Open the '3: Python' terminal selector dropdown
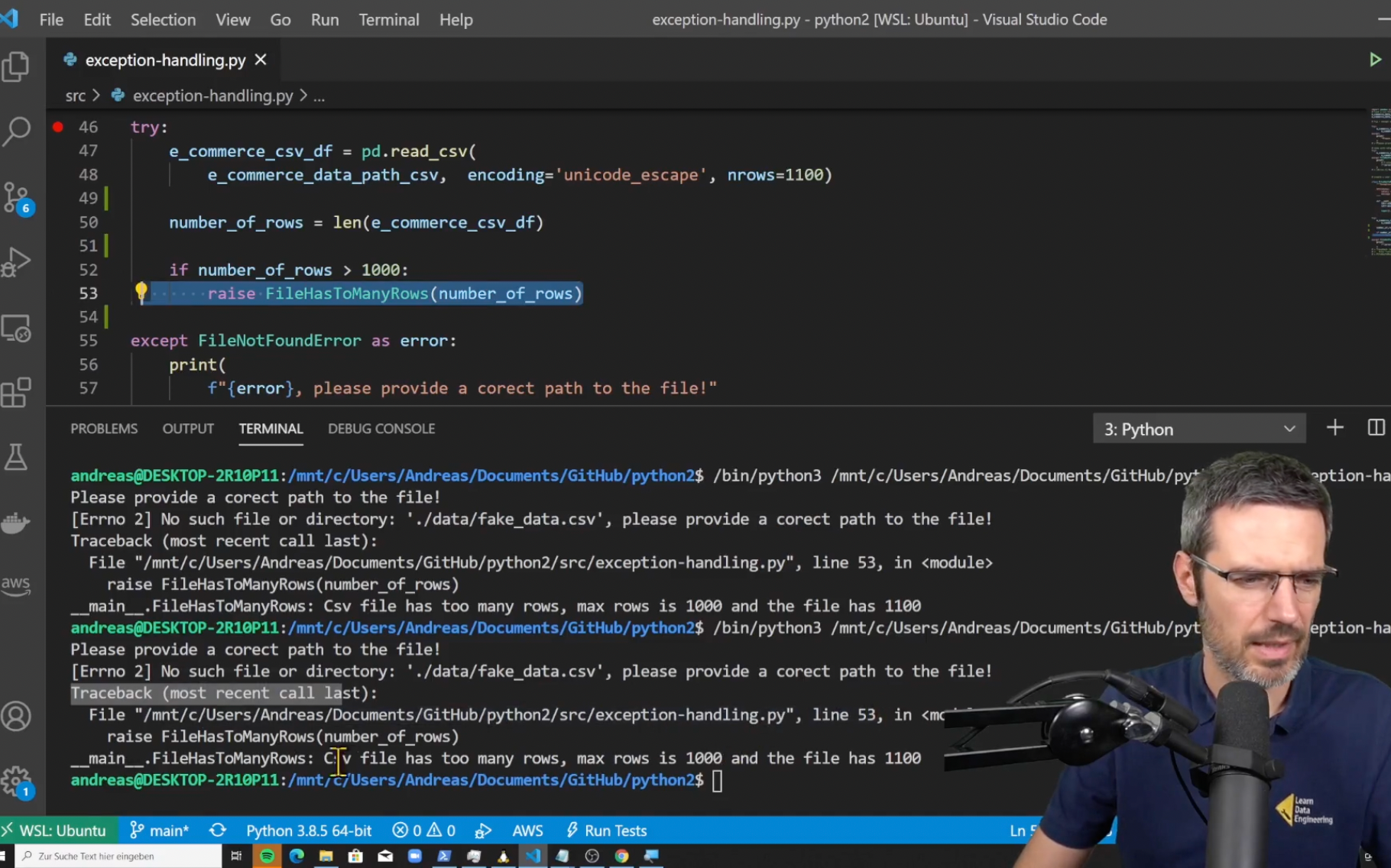The width and height of the screenshot is (1391, 868). click(1199, 429)
